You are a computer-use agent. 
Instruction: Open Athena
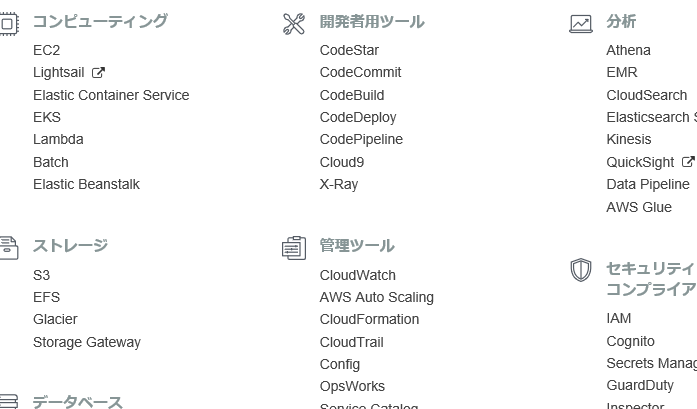click(629, 50)
